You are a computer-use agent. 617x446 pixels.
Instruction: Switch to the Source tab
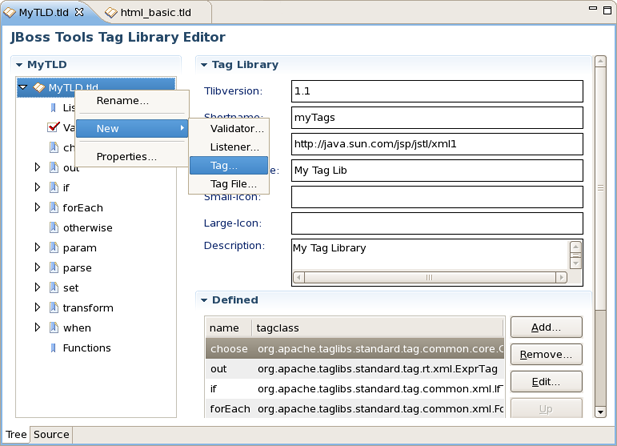(51, 434)
